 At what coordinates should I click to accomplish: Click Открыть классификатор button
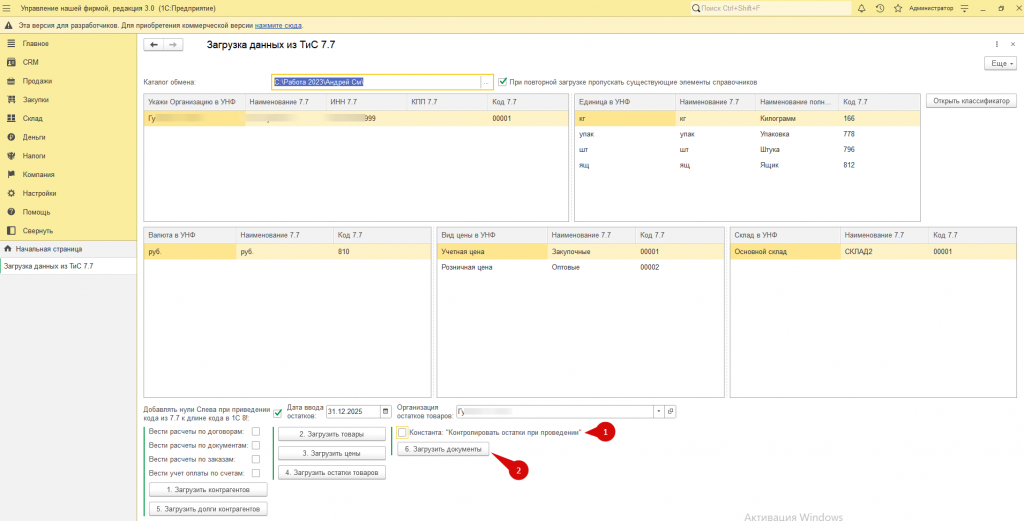pyautogui.click(x=971, y=101)
